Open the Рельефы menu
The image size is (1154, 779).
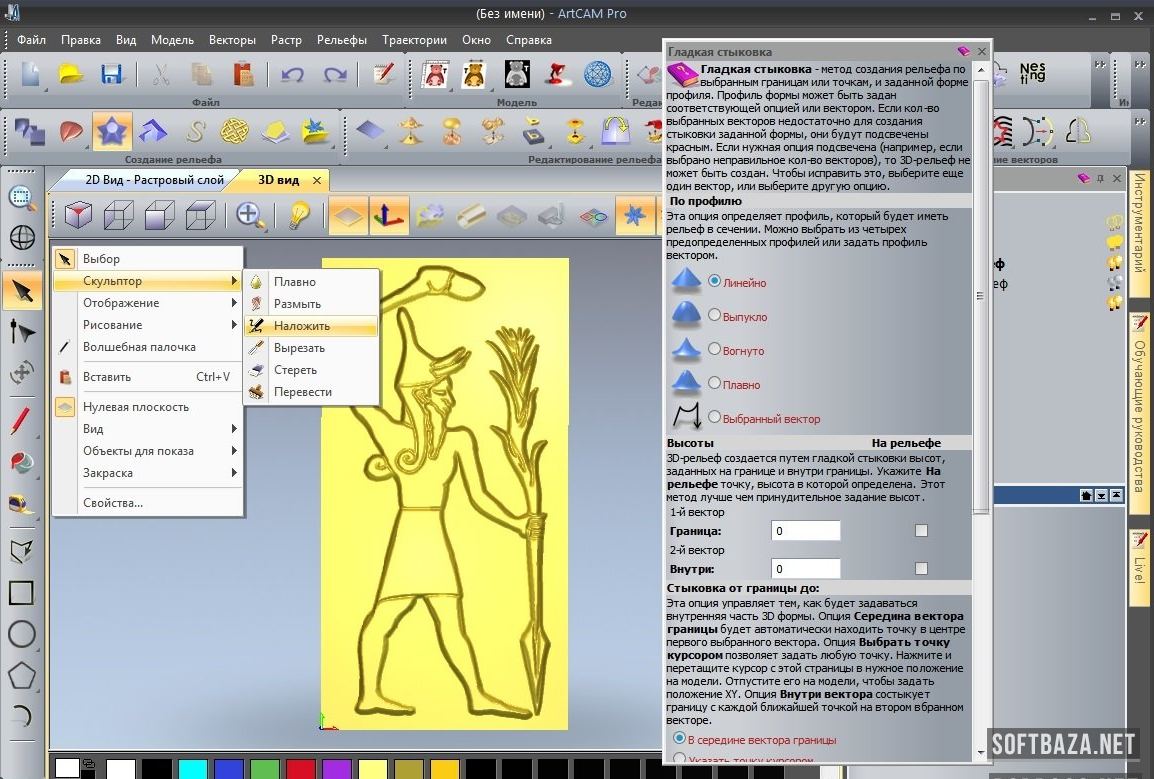point(342,40)
